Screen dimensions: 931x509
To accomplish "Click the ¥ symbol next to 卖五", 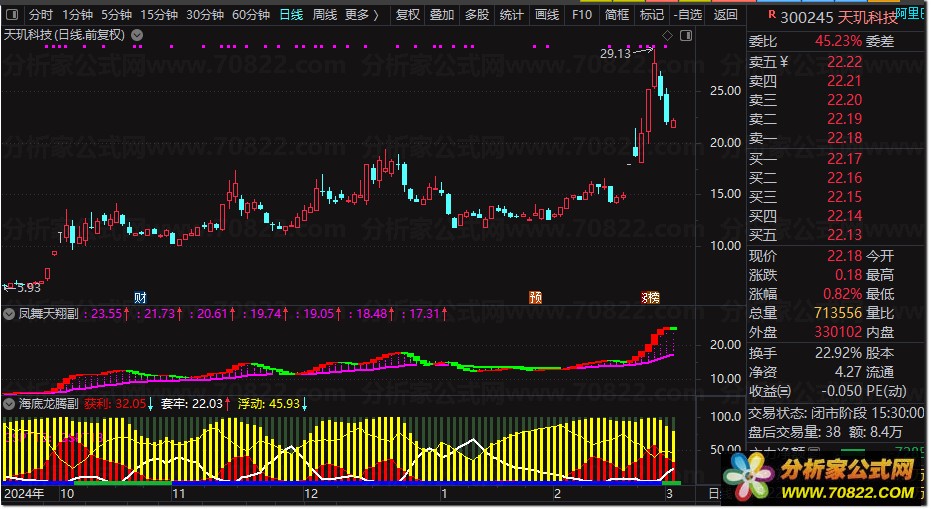I will [784, 61].
